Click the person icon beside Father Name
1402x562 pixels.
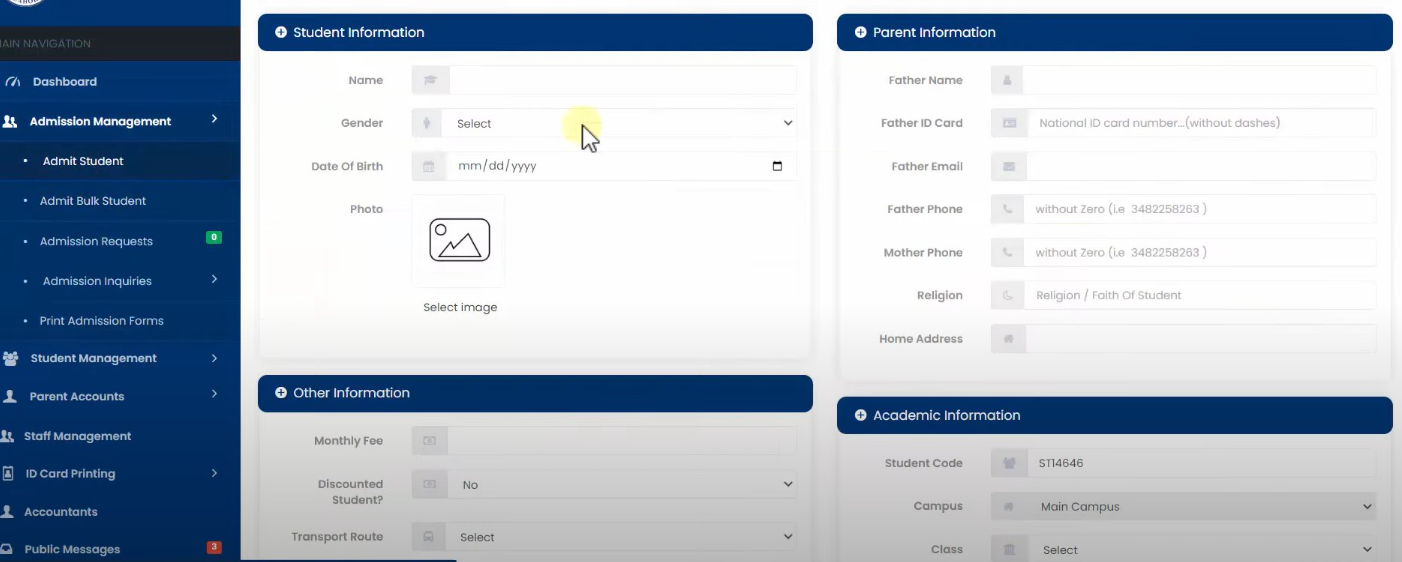(x=1007, y=80)
